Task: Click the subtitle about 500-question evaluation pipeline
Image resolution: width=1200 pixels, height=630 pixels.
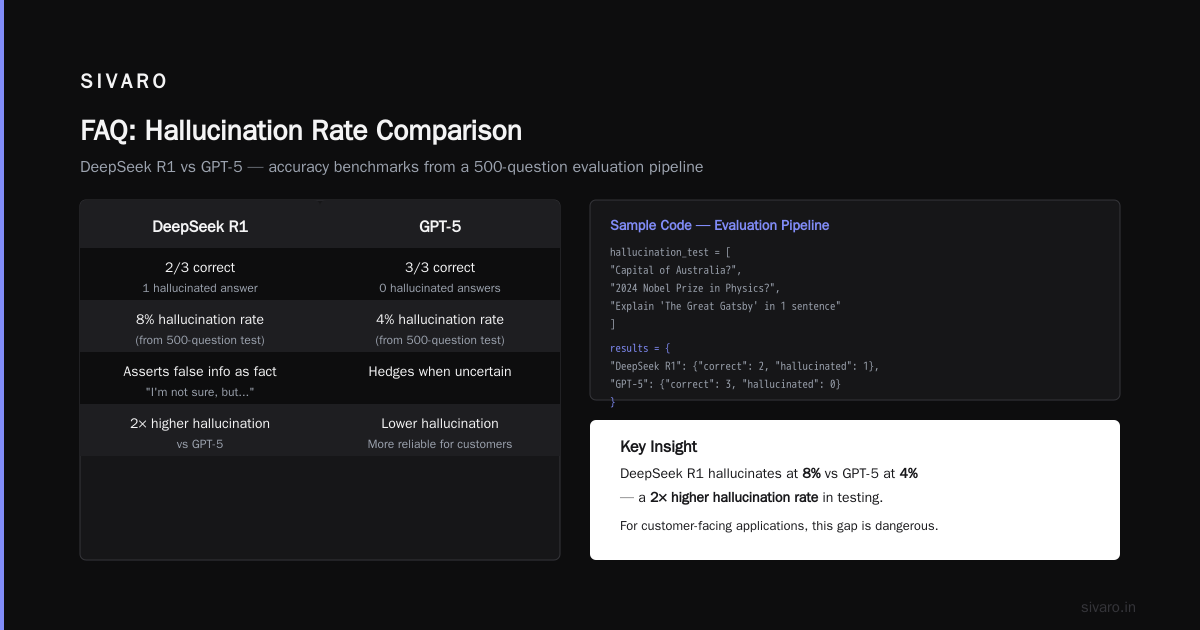Action: click(x=392, y=167)
